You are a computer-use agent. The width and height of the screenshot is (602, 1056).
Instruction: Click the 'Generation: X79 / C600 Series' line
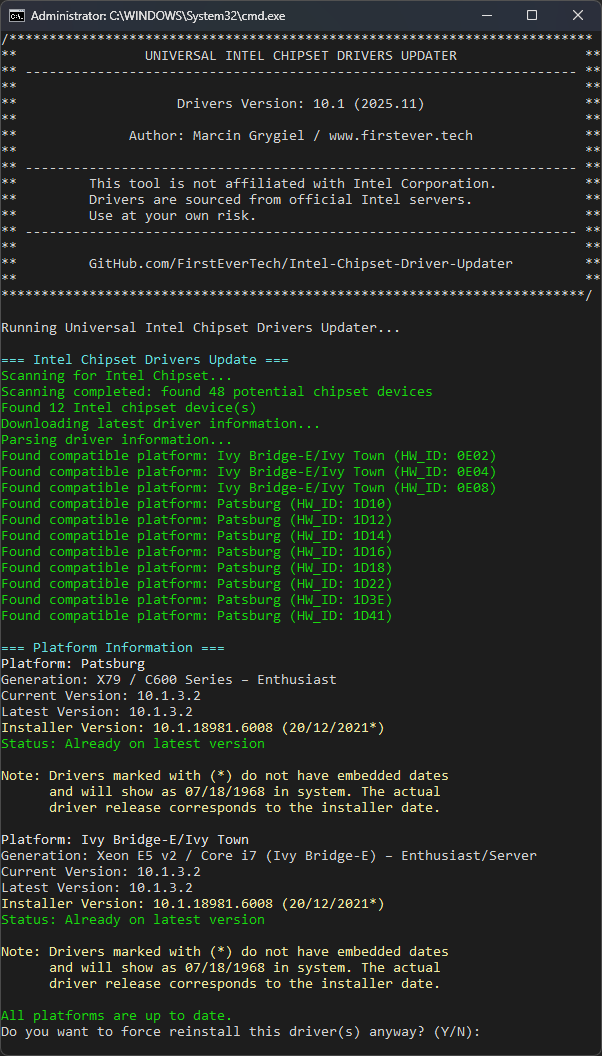(169, 679)
